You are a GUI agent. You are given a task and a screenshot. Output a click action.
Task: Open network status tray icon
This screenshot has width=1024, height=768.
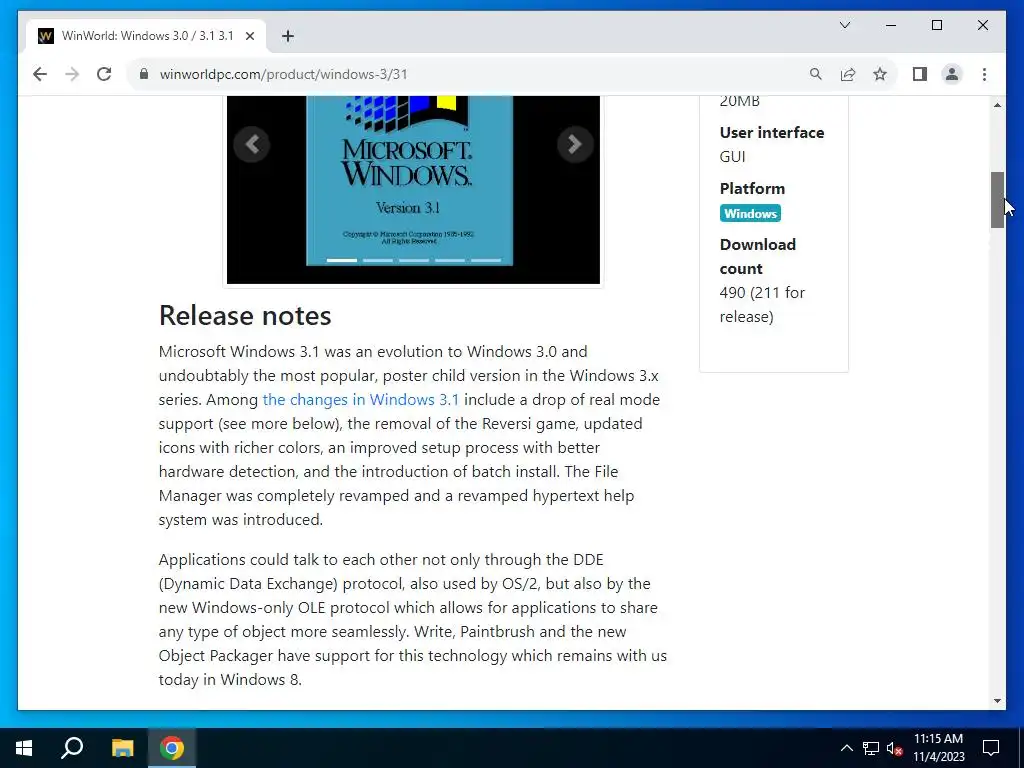coord(871,748)
